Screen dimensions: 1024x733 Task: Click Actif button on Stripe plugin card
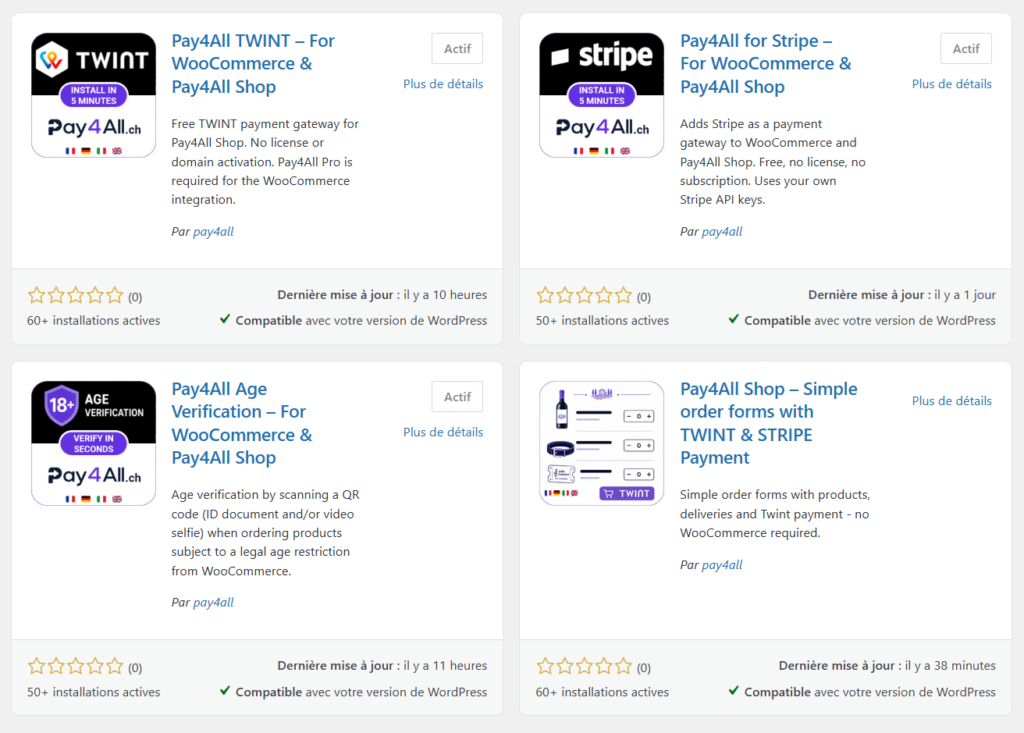click(966, 48)
